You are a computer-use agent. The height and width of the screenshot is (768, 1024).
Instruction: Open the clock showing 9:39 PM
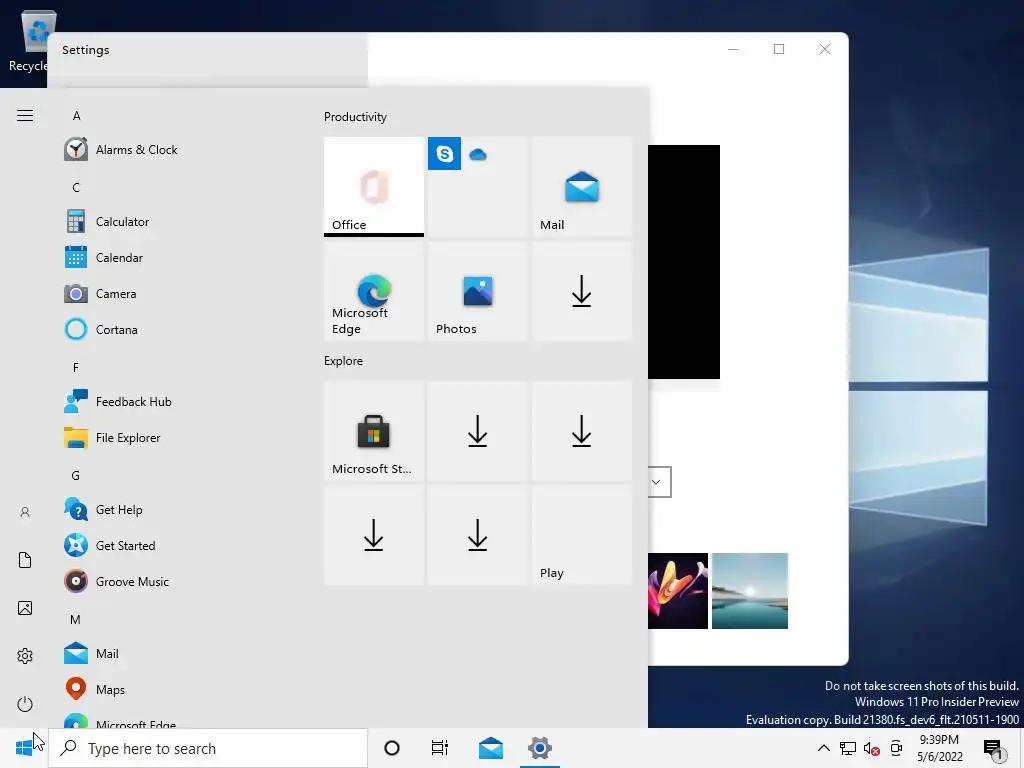939,748
